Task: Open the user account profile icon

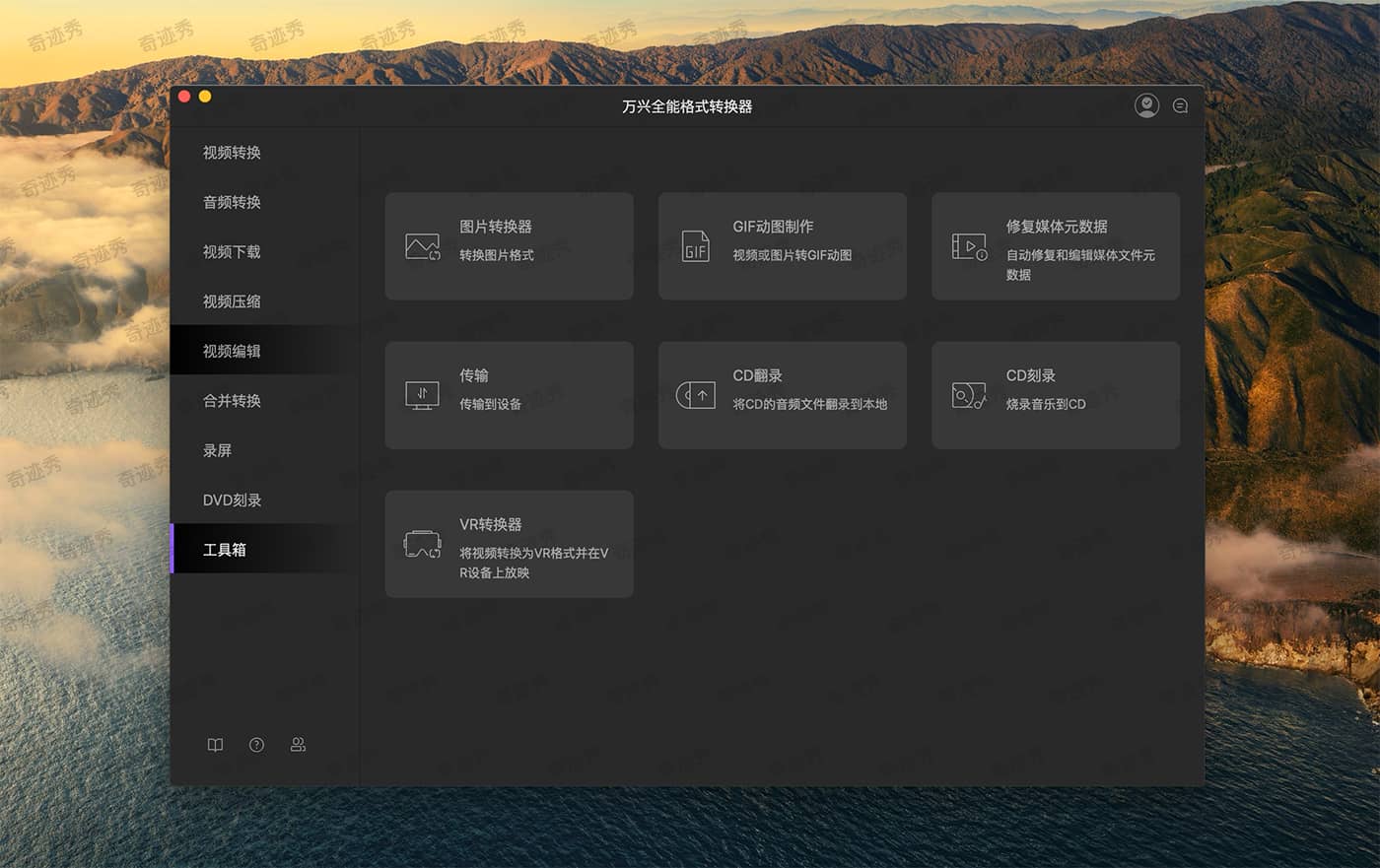Action: coord(1146,105)
